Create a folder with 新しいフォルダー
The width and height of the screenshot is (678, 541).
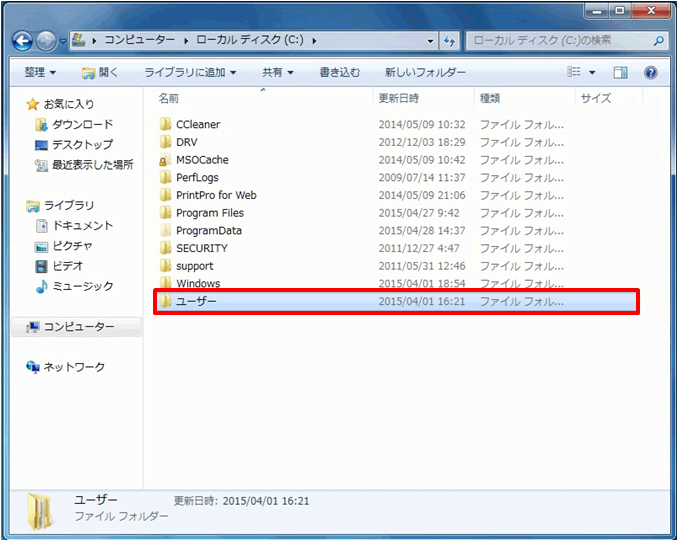(425, 72)
